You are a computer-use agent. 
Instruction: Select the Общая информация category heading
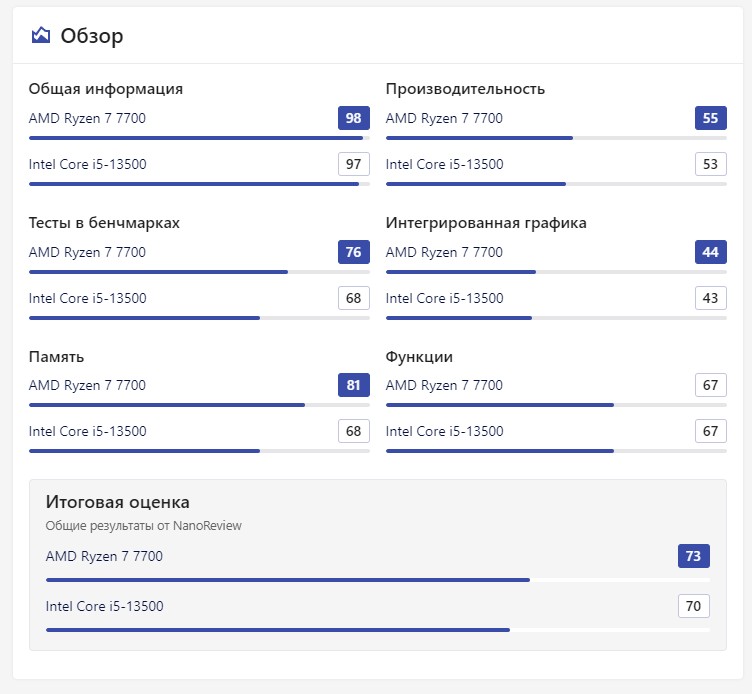[106, 89]
